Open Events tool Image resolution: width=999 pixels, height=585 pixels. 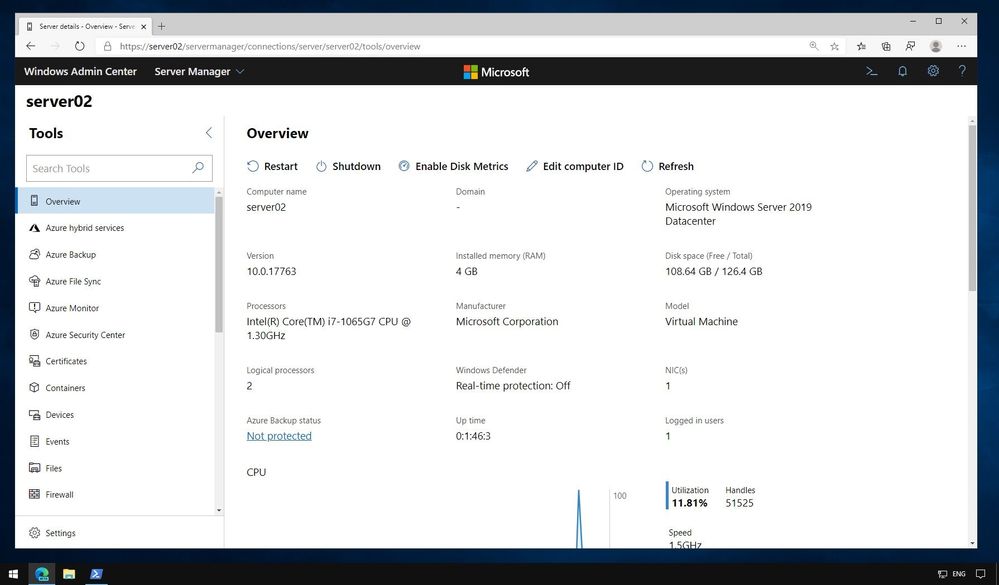[115, 442]
